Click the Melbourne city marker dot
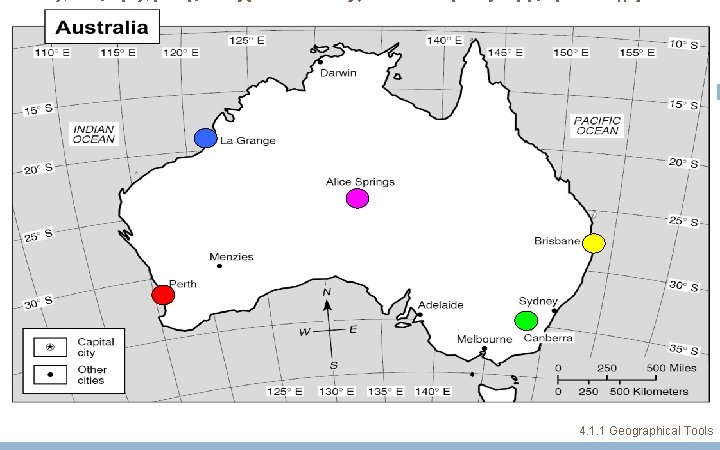 click(484, 349)
